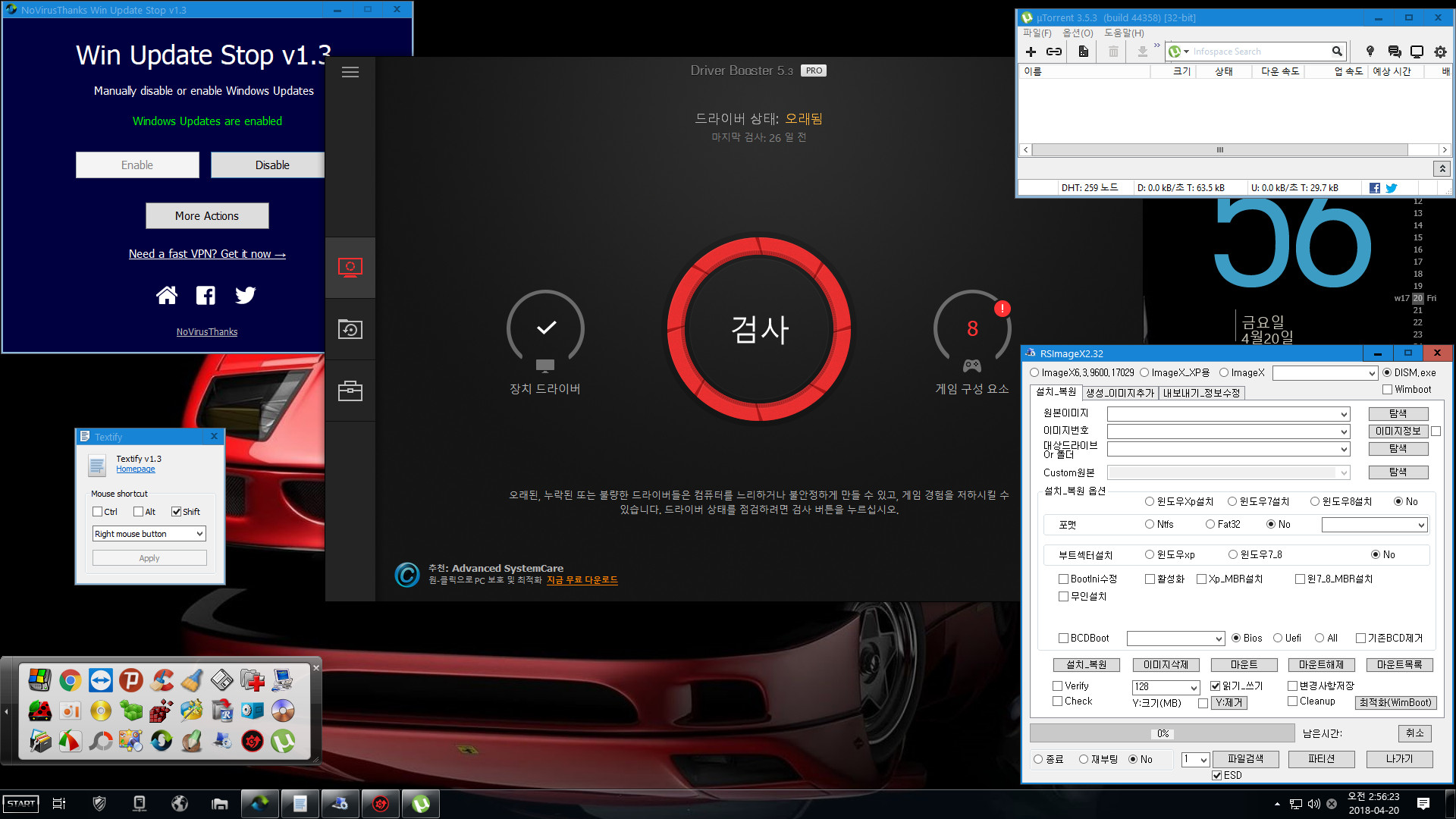Click the Infospace Search input field
The height and width of the screenshot is (819, 1456).
click(1259, 52)
